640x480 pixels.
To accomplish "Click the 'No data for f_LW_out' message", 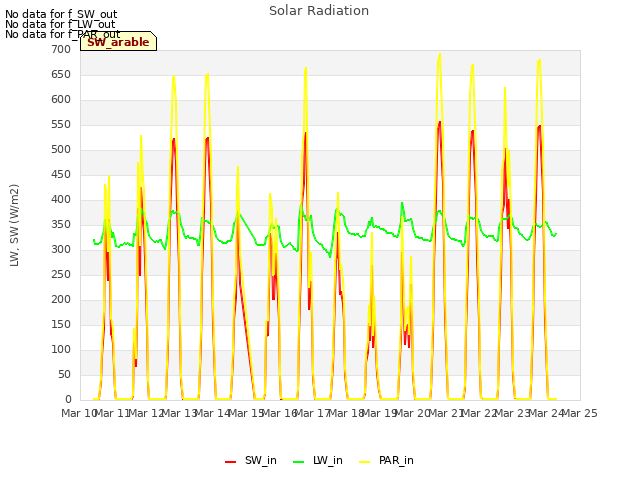I will coord(60,24).
